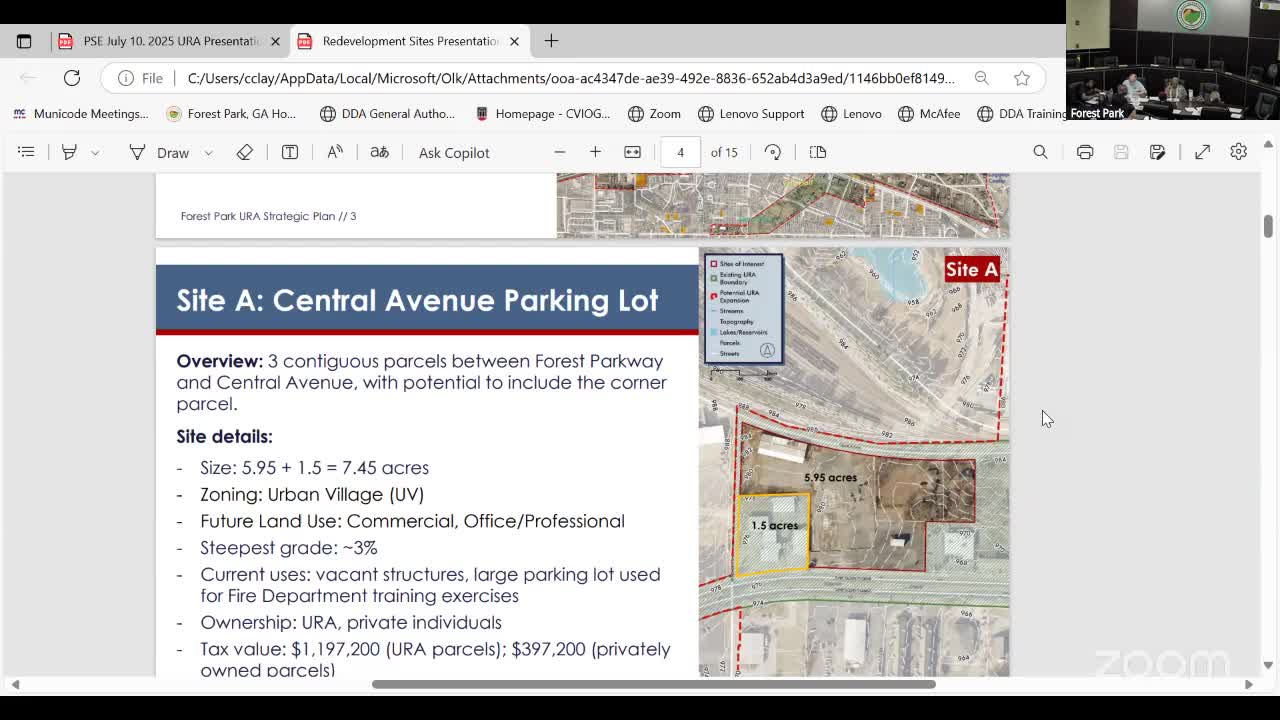The width and height of the screenshot is (1280, 720).
Task: Rotate the PDF page
Action: click(x=770, y=151)
